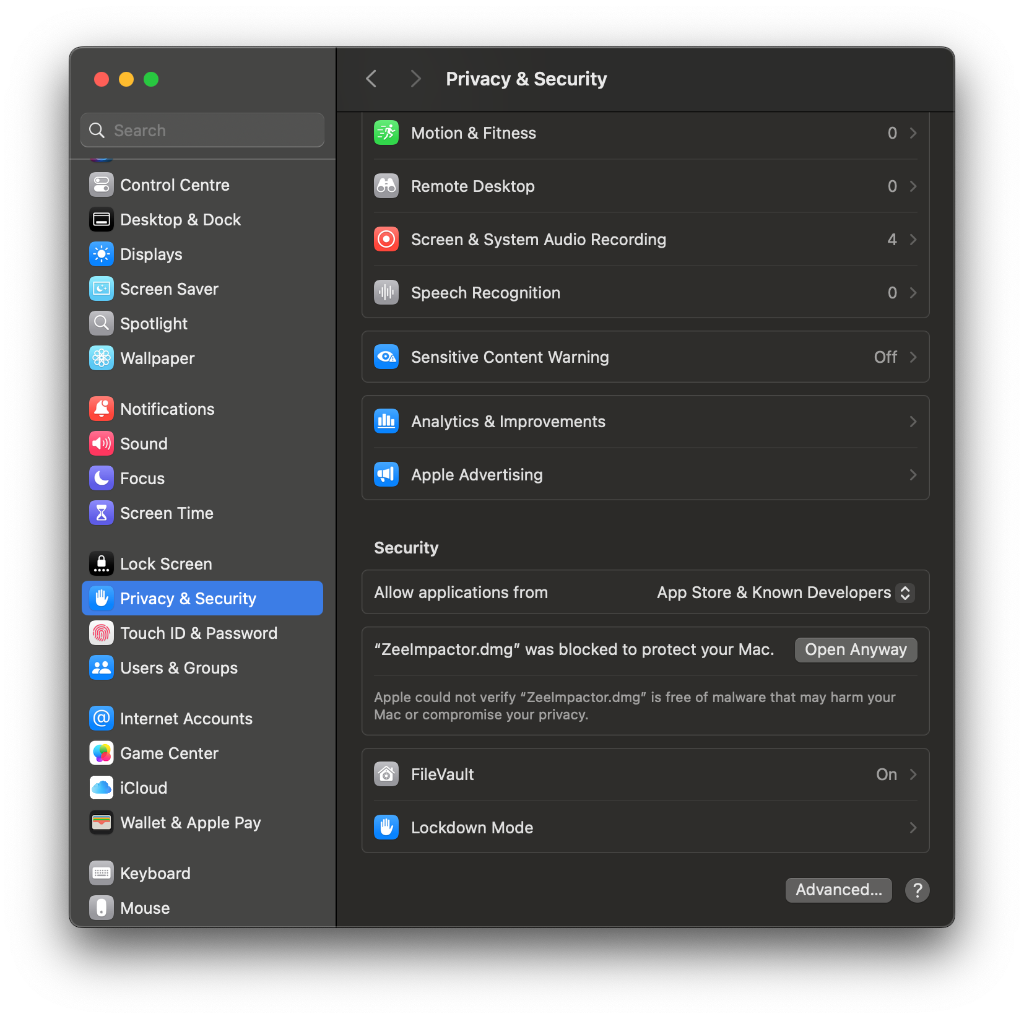Viewport: 1024px width, 1019px height.
Task: Click Open Anyway for ZeeImpactor.dmg
Action: (x=856, y=649)
